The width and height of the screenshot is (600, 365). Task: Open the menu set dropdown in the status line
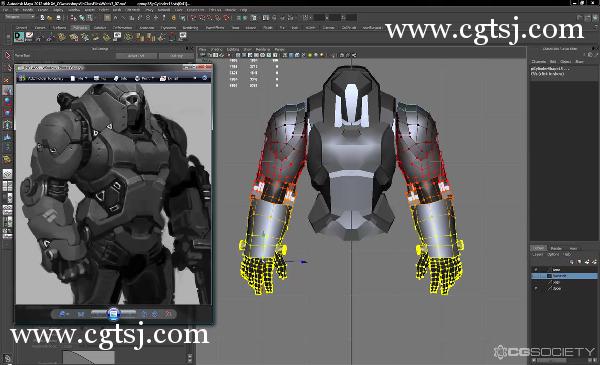pos(20,17)
